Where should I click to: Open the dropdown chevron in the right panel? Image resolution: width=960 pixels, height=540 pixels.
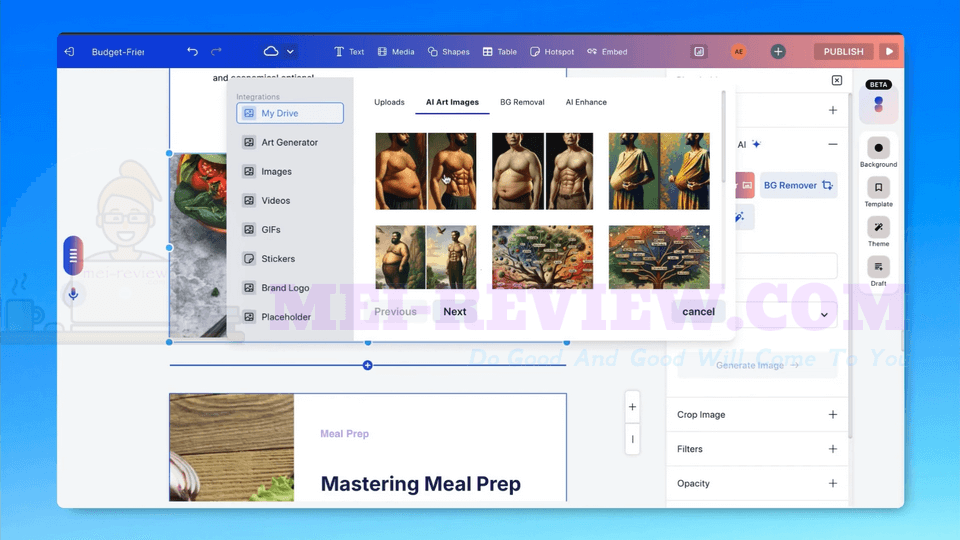[x=824, y=315]
